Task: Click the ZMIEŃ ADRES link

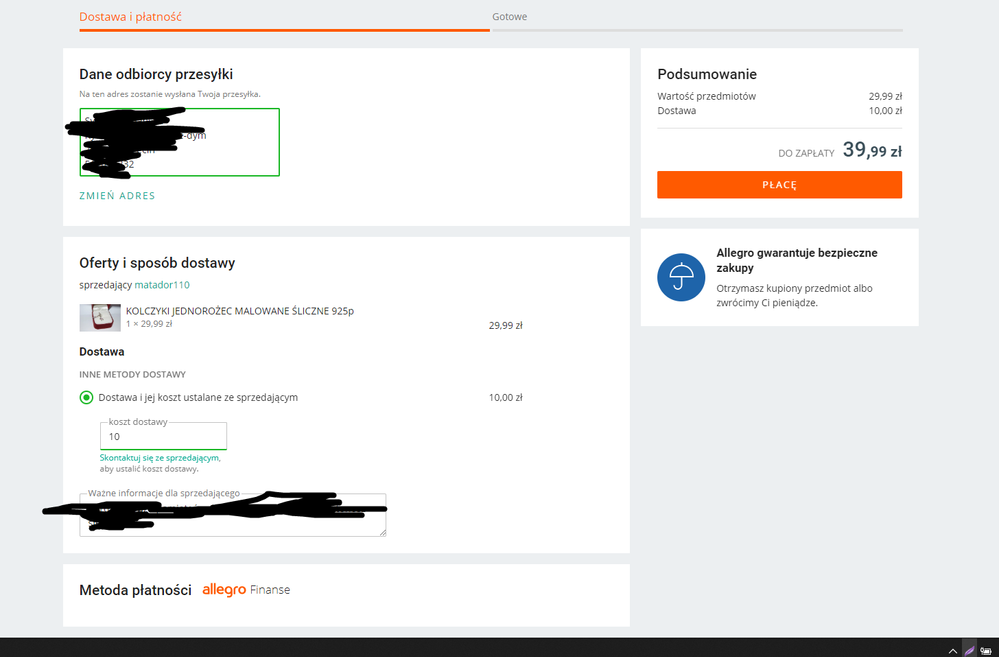Action: coord(117,196)
